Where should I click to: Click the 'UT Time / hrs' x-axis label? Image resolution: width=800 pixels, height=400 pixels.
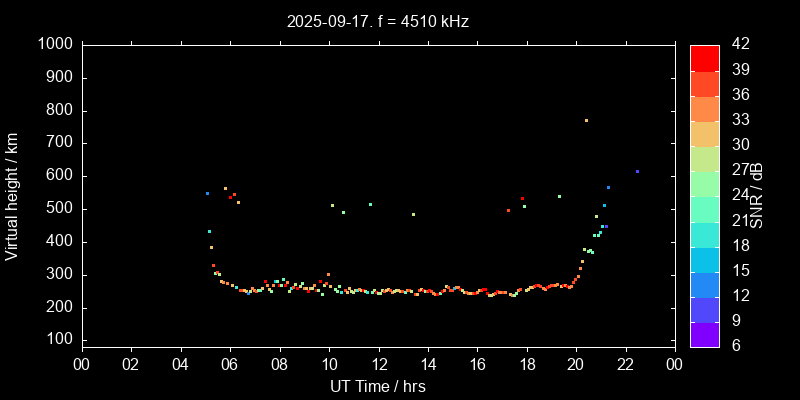pos(378,386)
